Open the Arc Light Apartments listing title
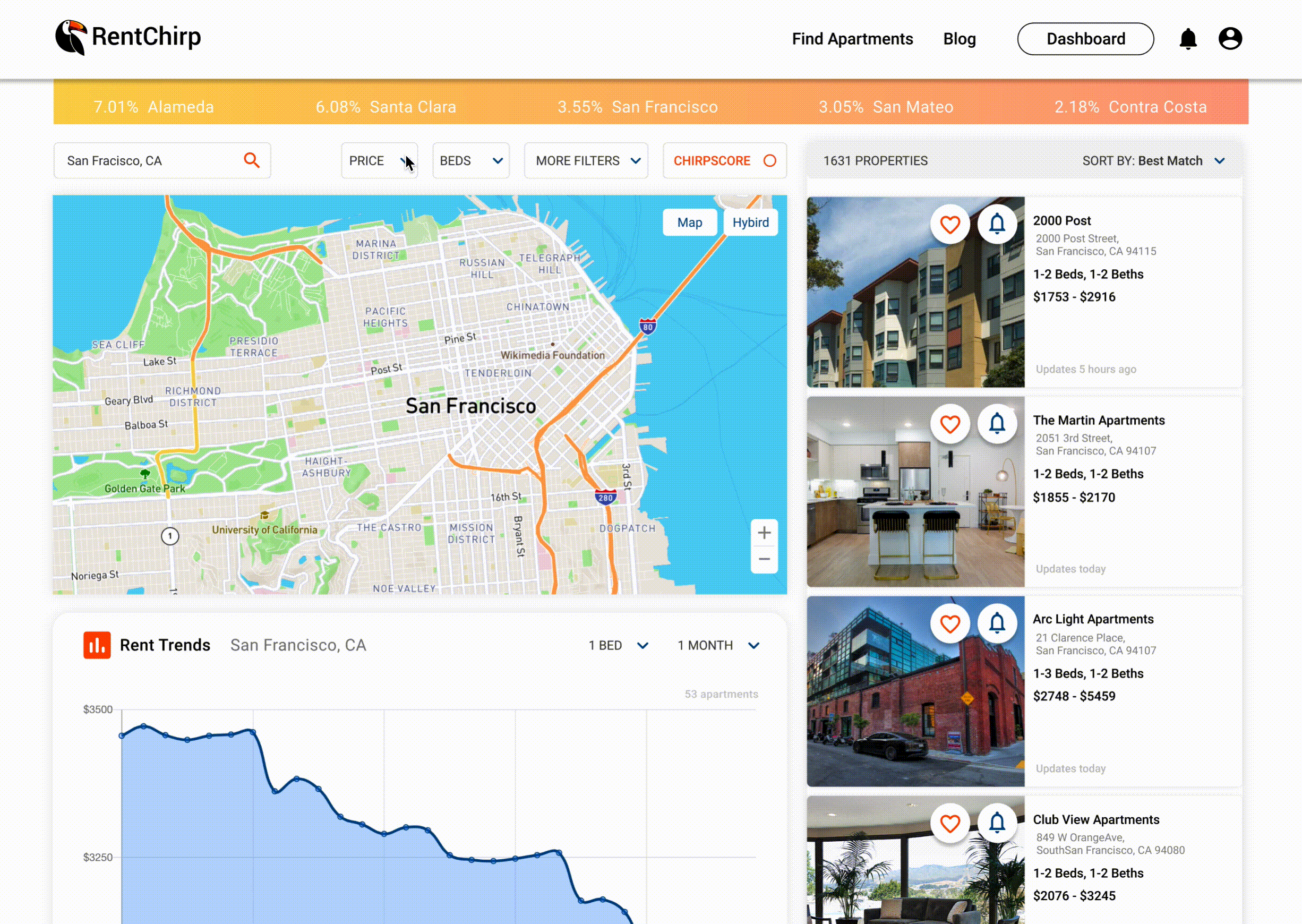 coord(1093,619)
